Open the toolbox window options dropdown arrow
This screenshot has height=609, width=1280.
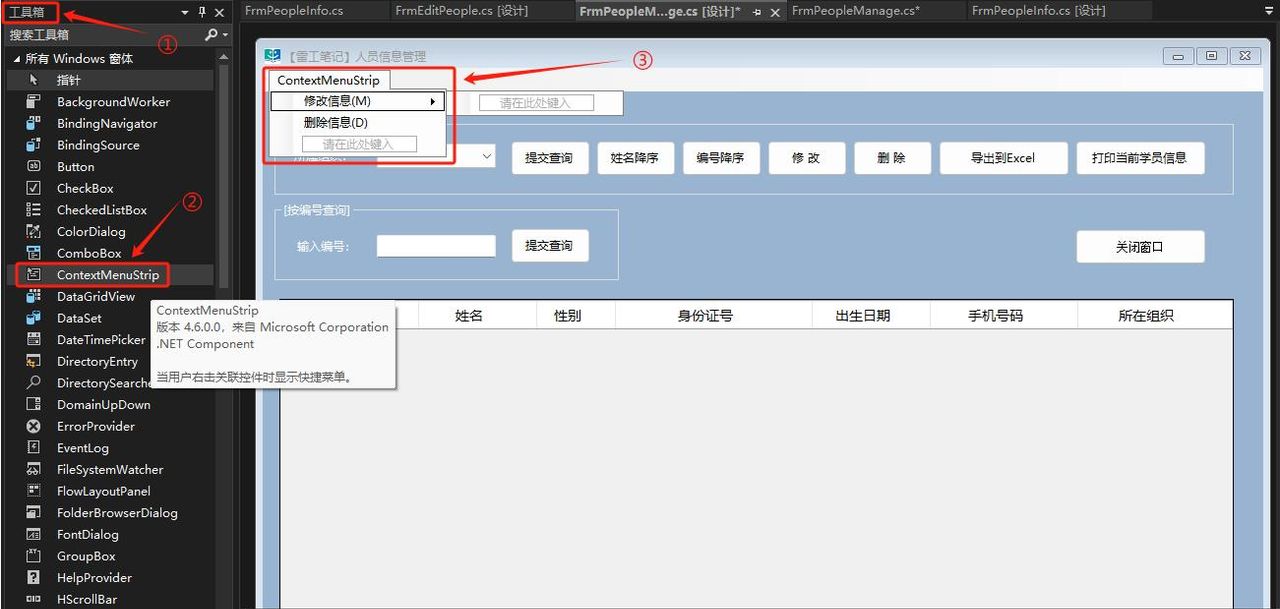185,12
